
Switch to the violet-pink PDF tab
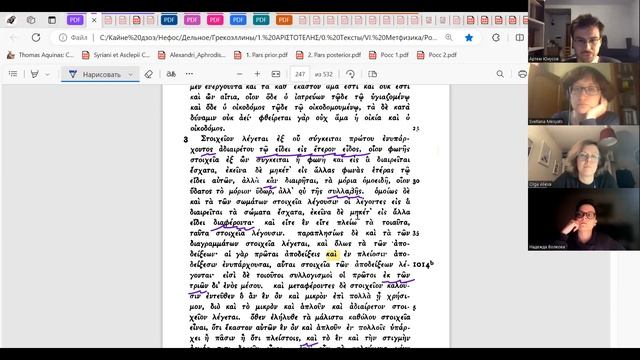tap(192, 20)
